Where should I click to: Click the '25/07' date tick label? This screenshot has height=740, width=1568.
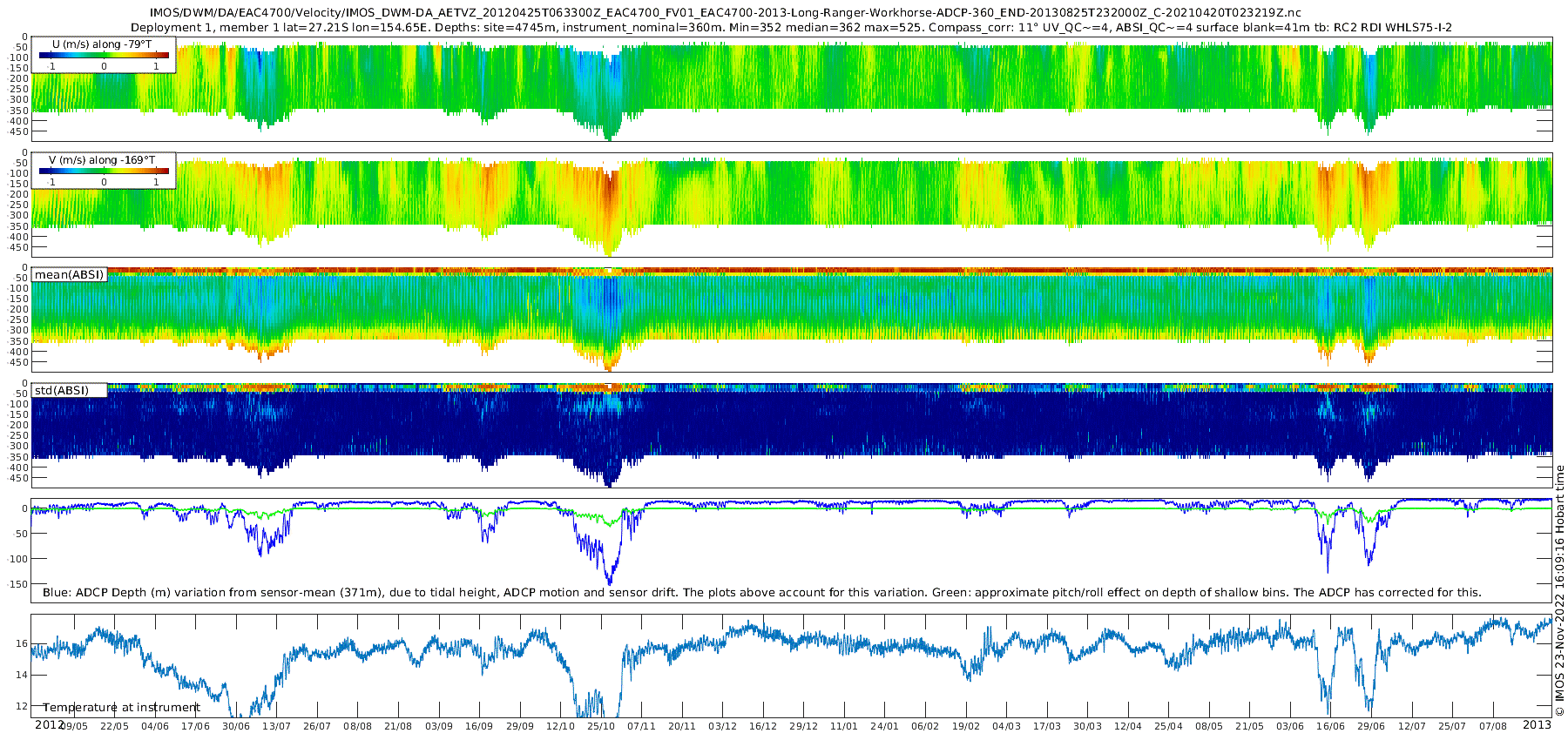pos(1451,726)
